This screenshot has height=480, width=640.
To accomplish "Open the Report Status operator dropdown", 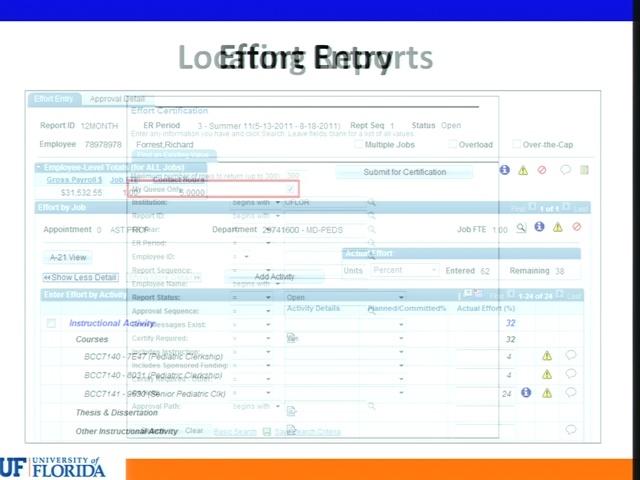I will click(251, 297).
